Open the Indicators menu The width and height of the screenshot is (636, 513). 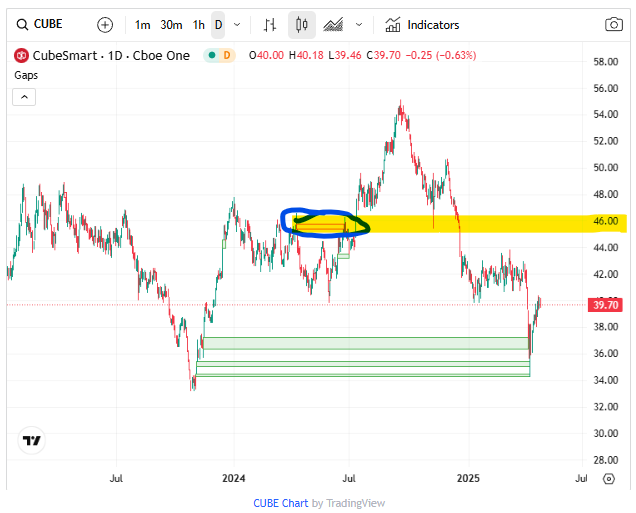point(422,25)
